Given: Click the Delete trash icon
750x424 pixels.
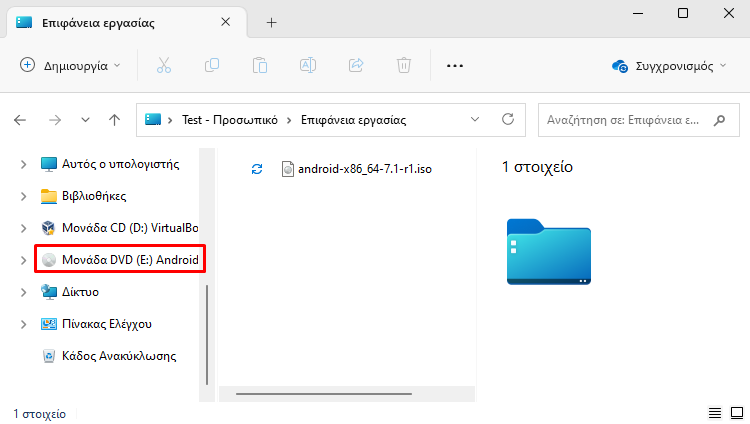Looking at the screenshot, I should click(x=404, y=65).
